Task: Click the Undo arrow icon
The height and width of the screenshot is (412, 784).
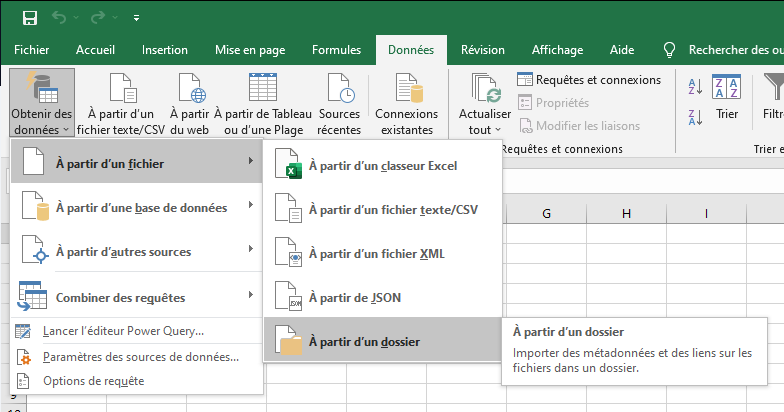Action: pos(59,18)
